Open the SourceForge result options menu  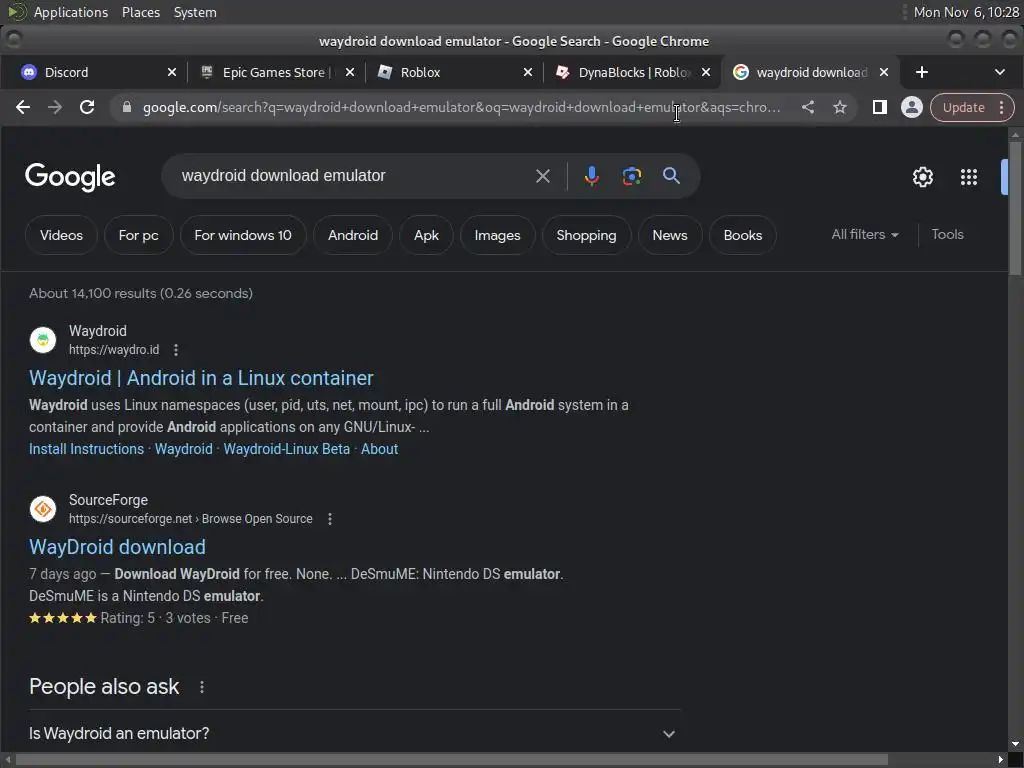point(330,519)
